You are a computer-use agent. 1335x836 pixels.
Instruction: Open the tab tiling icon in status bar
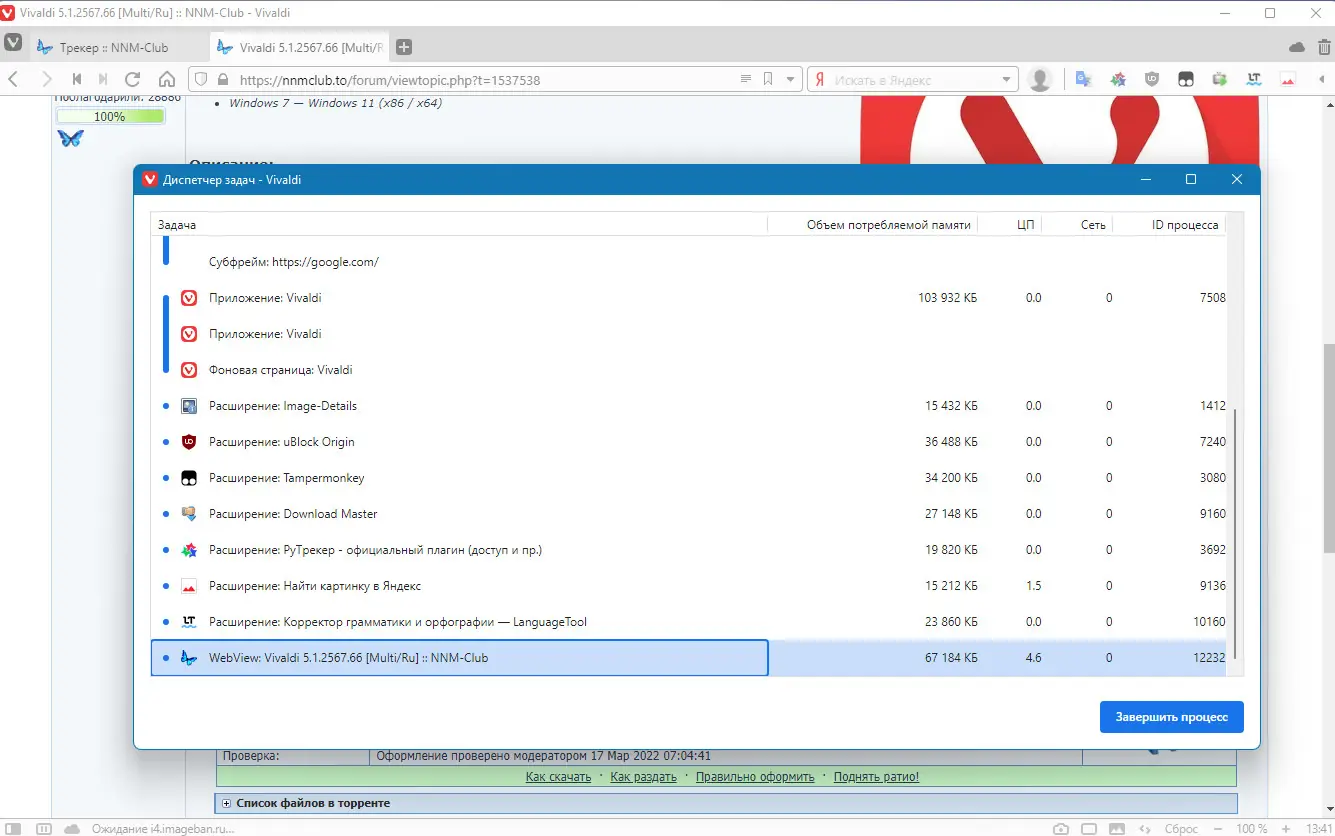(43, 829)
